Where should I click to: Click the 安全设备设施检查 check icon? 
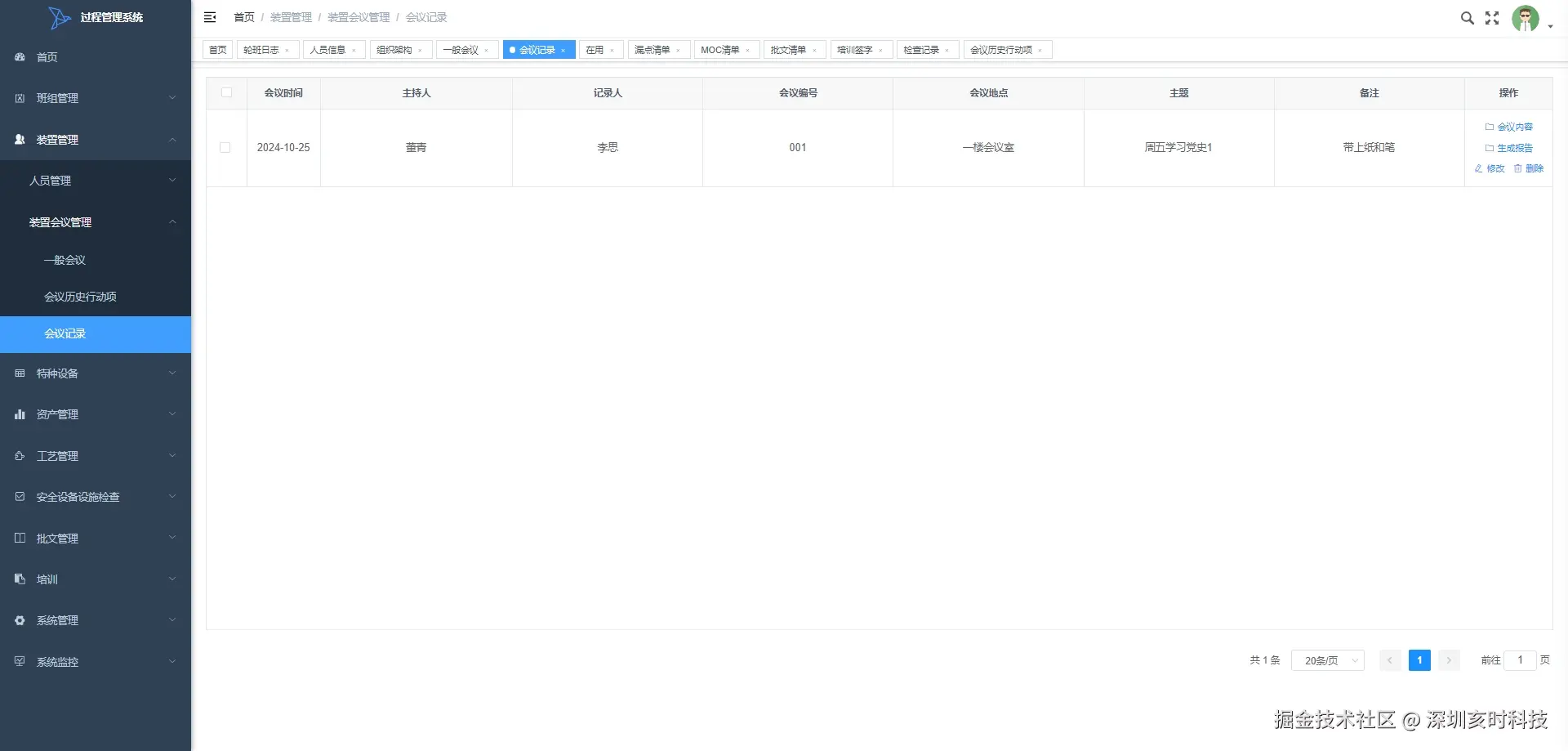coord(20,497)
